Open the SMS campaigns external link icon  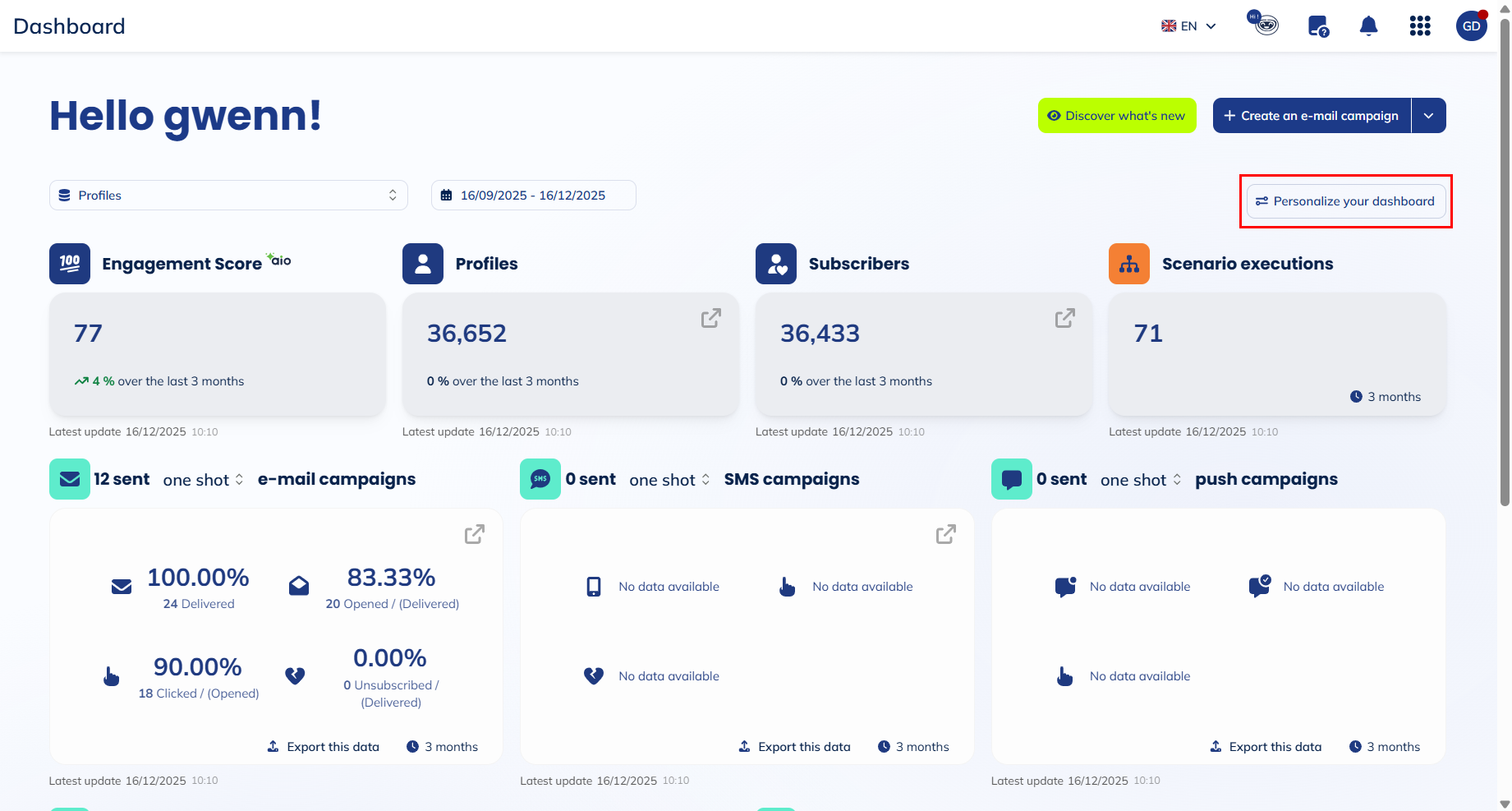(x=944, y=534)
